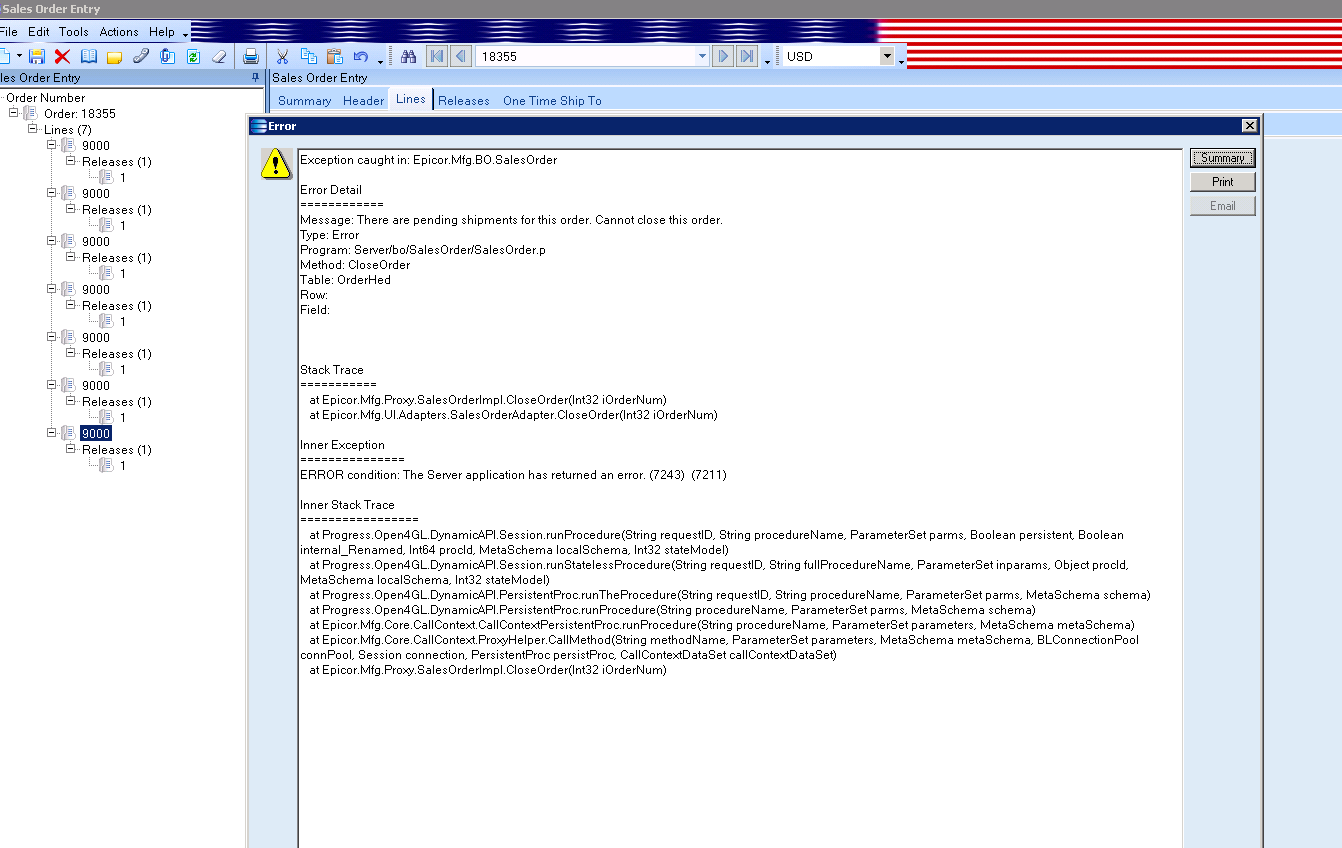The height and width of the screenshot is (848, 1342).
Task: Collapse the Lines (7) tree node
Action: (x=33, y=129)
